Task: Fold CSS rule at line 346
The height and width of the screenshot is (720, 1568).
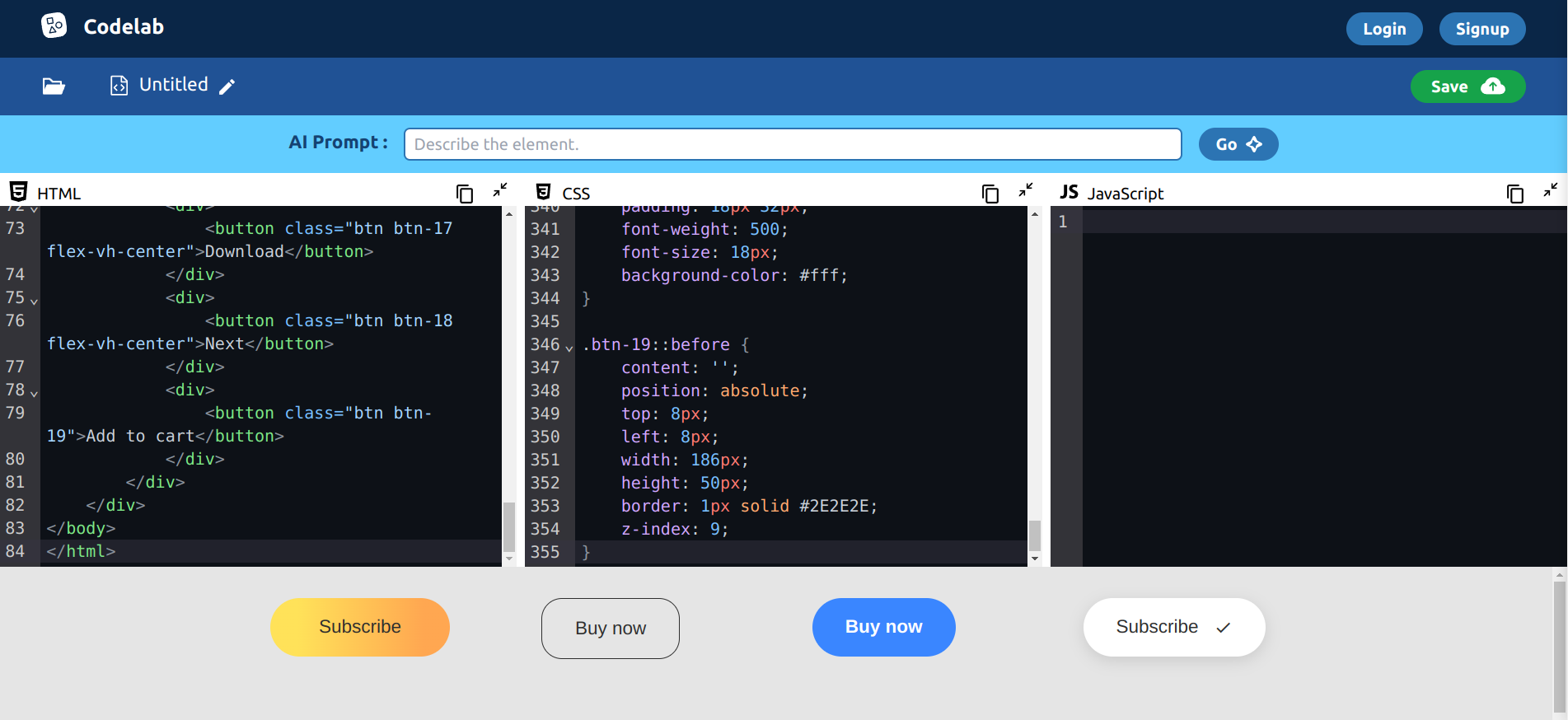Action: pyautogui.click(x=569, y=348)
